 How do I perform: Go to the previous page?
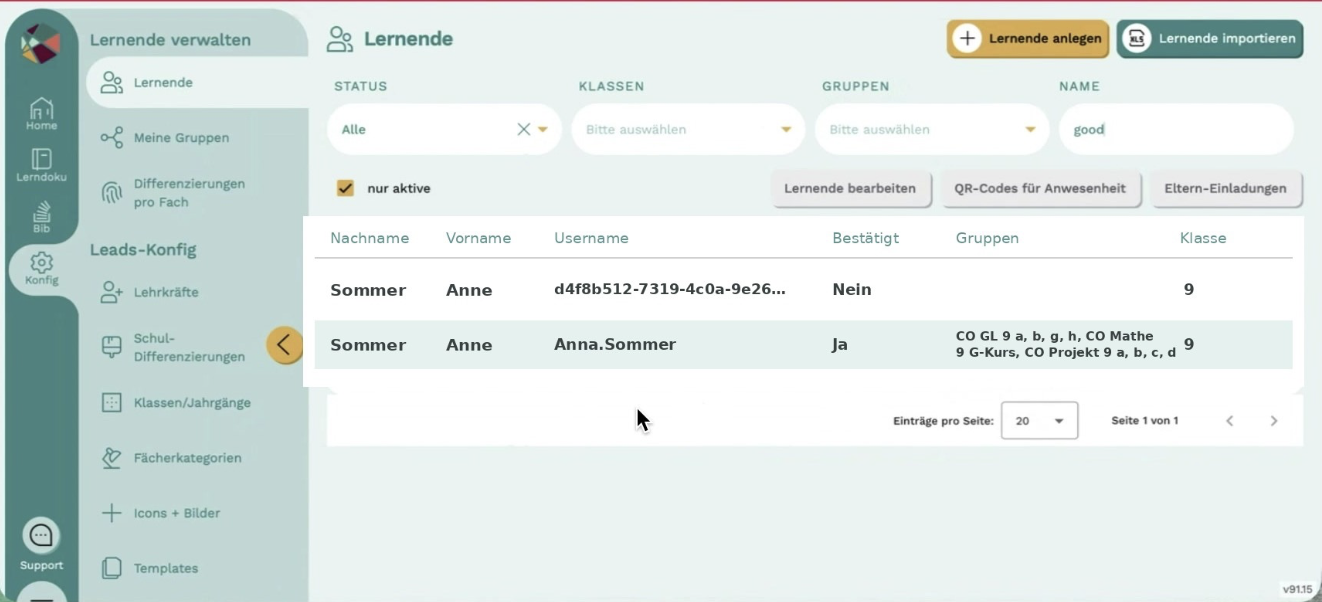click(1230, 421)
